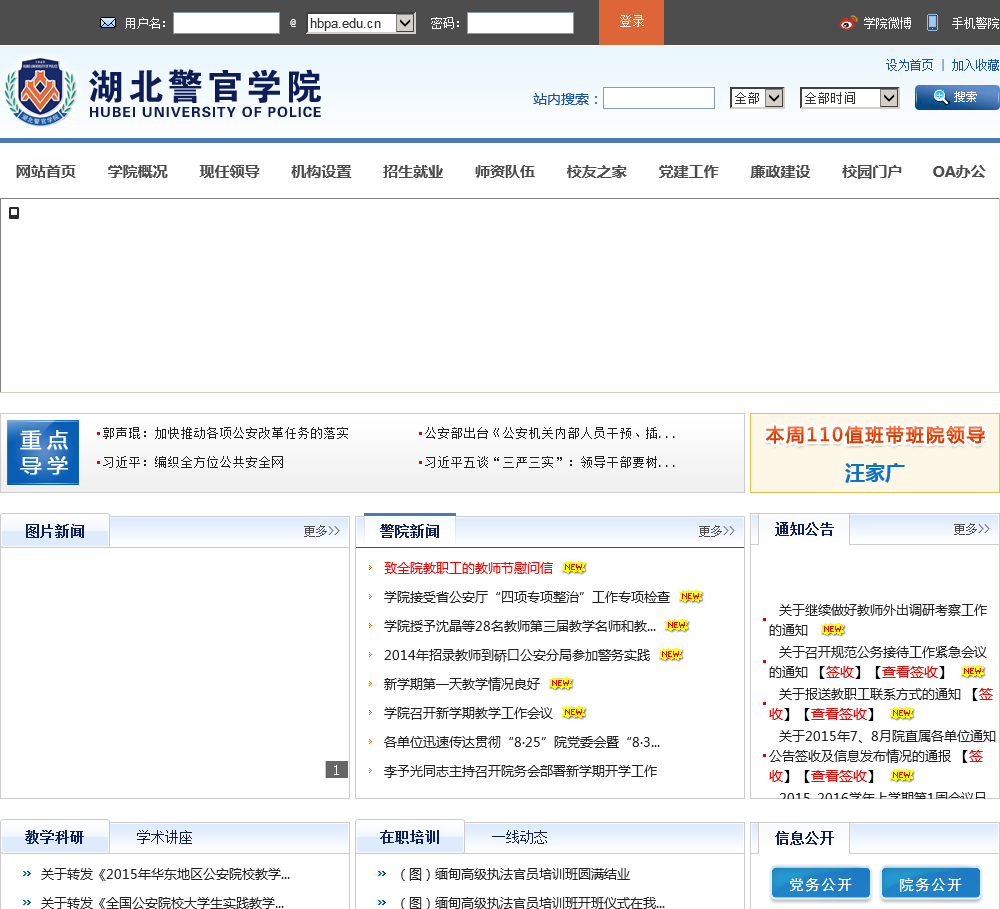Open the 学院概况 menu item
The image size is (1000, 909).
(137, 172)
